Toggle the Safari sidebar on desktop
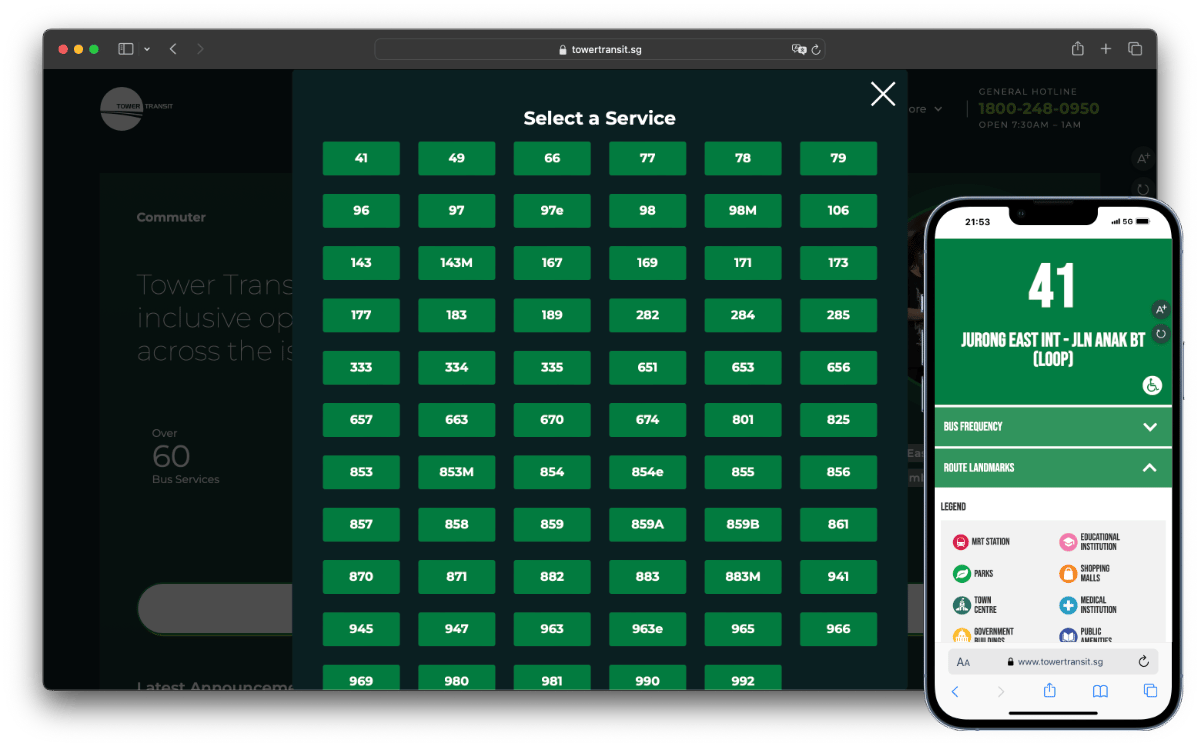This screenshot has width=1200, height=747. click(x=126, y=49)
